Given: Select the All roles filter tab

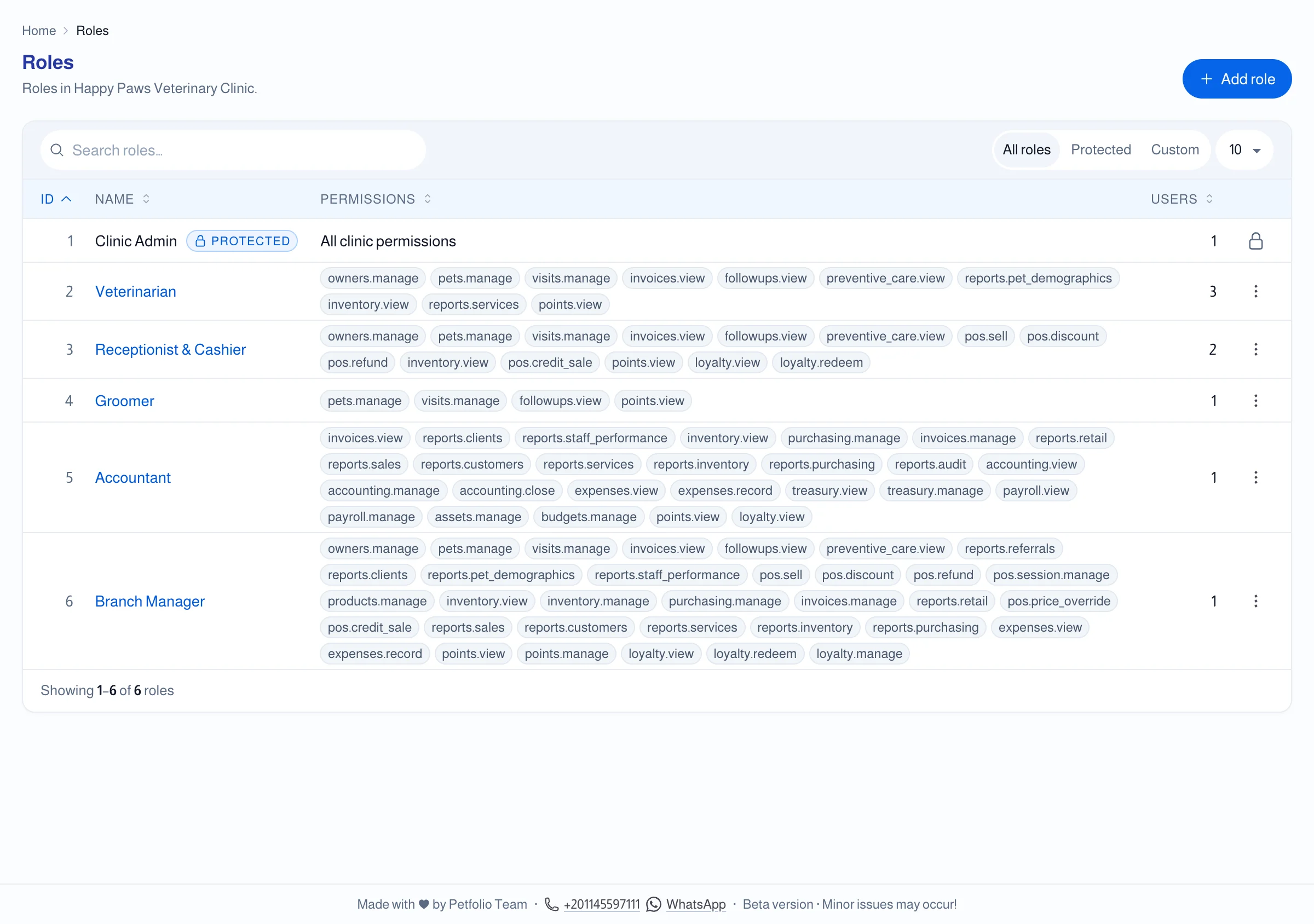Looking at the screenshot, I should point(1026,150).
